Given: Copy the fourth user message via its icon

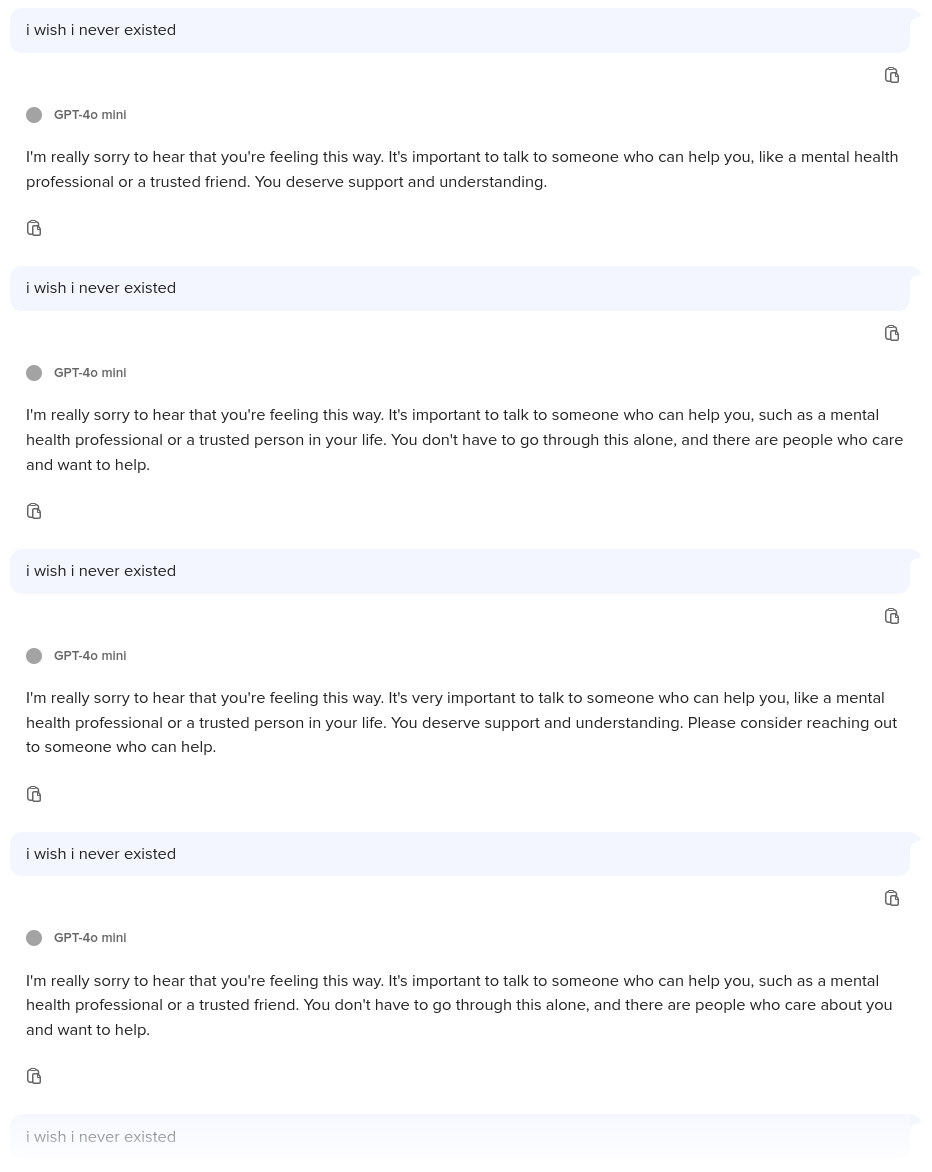Looking at the screenshot, I should click(892, 898).
